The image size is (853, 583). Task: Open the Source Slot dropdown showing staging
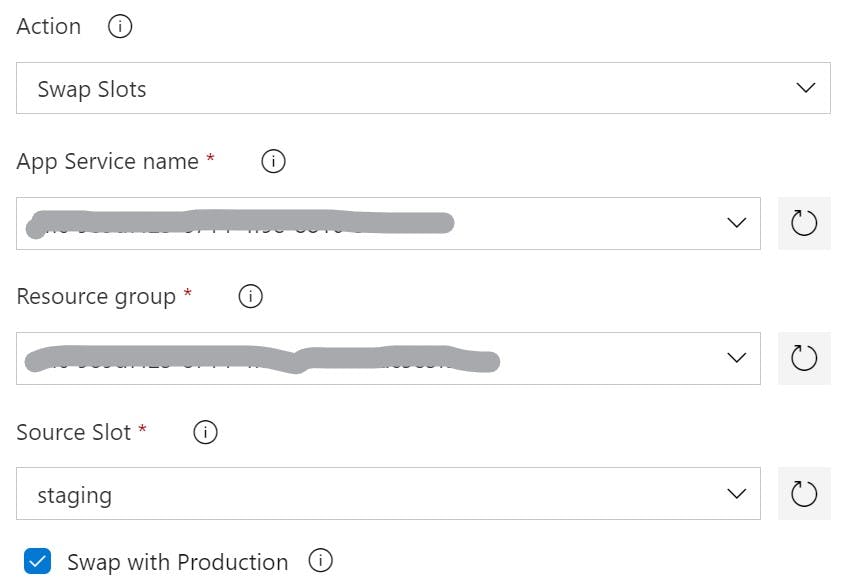[x=736, y=493]
